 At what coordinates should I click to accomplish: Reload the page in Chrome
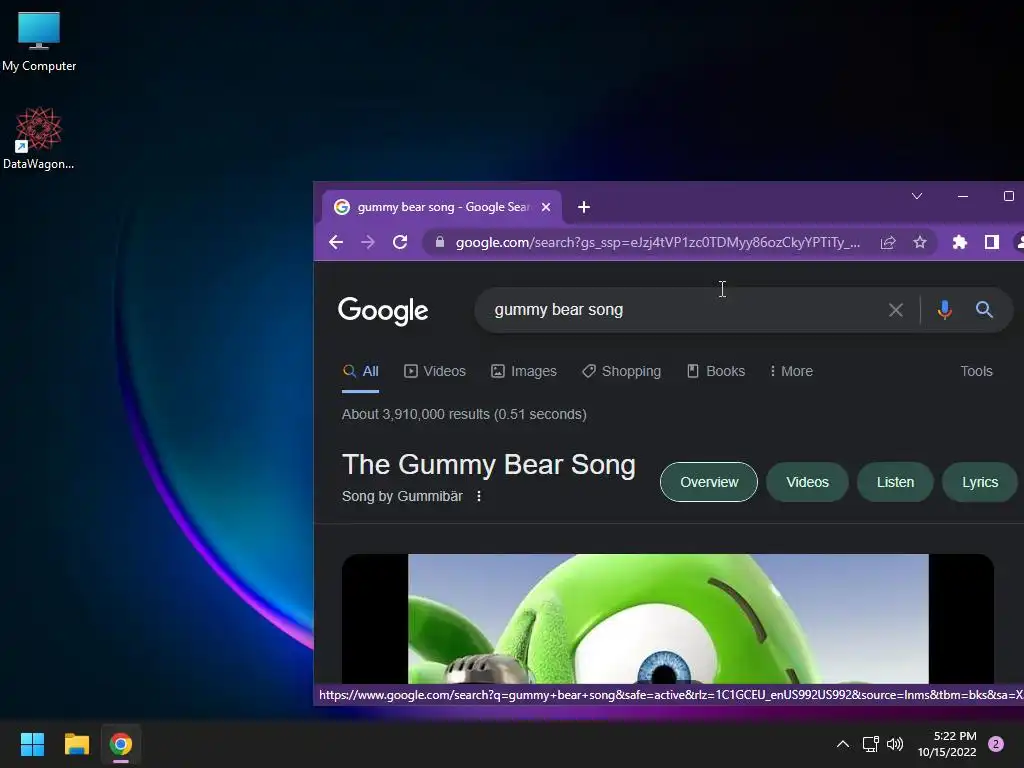click(x=400, y=242)
